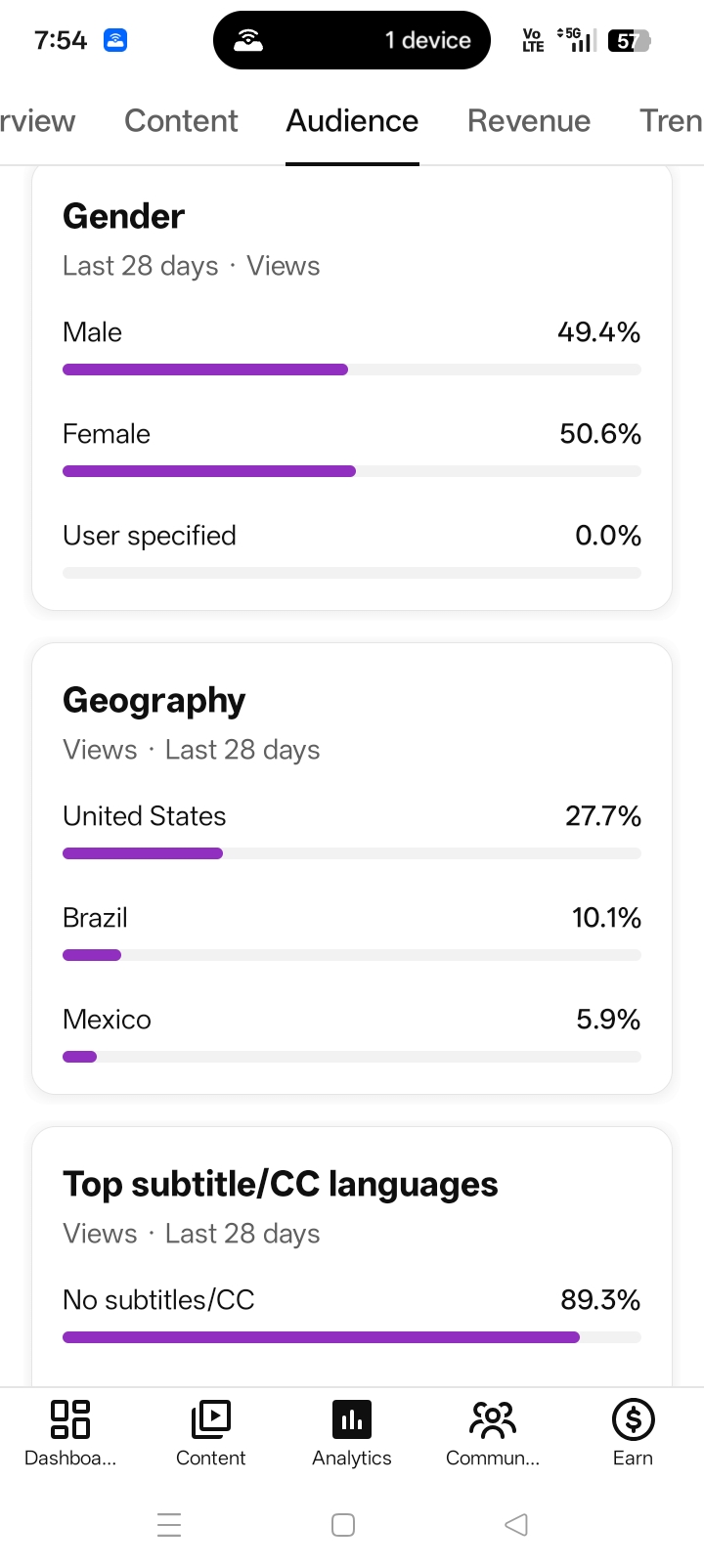Tap the Android back triangle button
The height and width of the screenshot is (1568, 704).
[516, 1525]
